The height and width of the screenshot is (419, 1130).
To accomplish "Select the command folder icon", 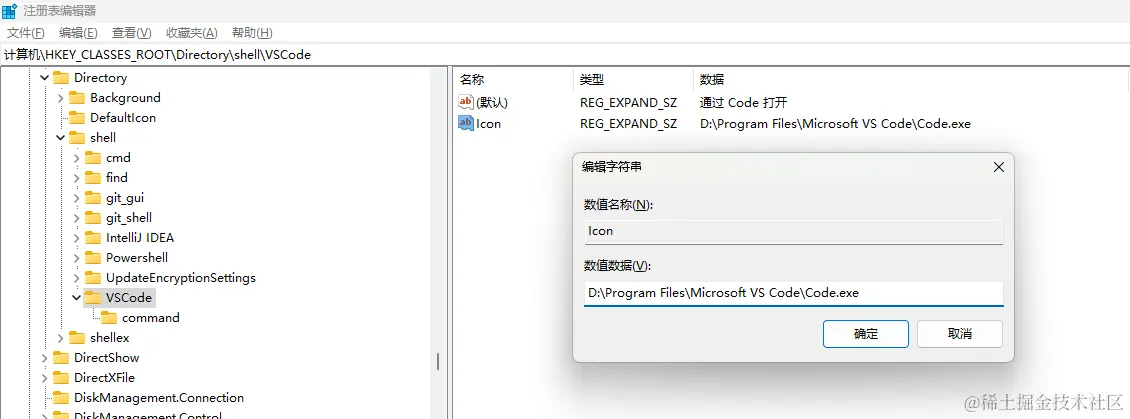I will (109, 318).
